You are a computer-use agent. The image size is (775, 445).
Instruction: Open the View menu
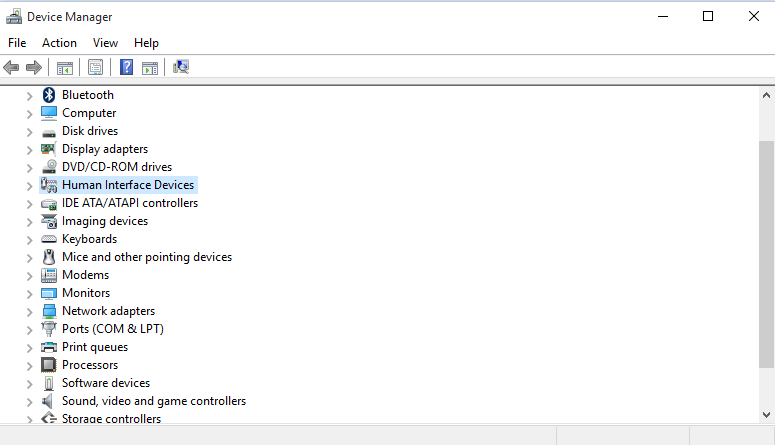[x=105, y=43]
